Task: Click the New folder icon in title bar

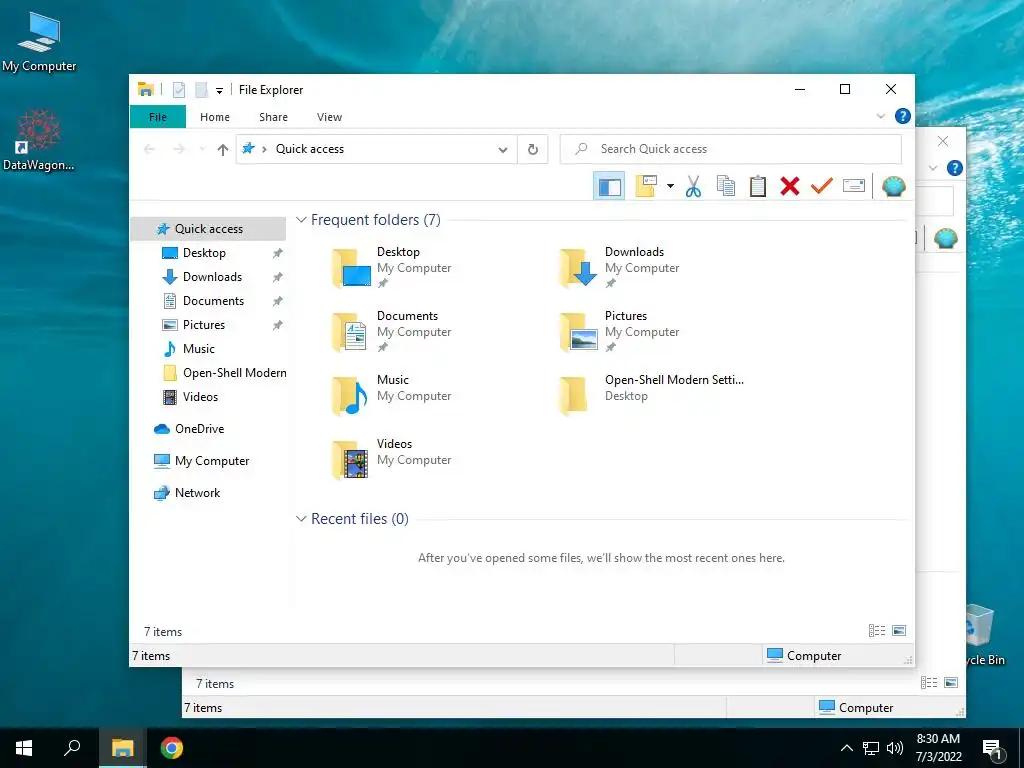Action: pos(201,90)
